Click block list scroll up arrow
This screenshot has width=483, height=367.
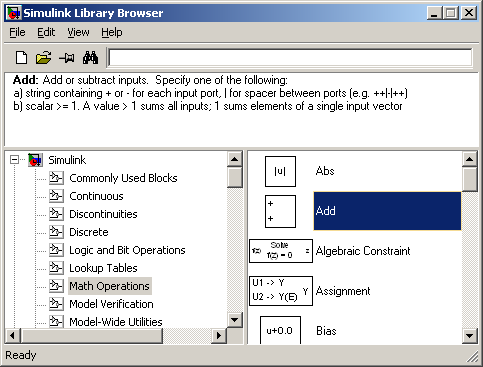click(x=470, y=159)
